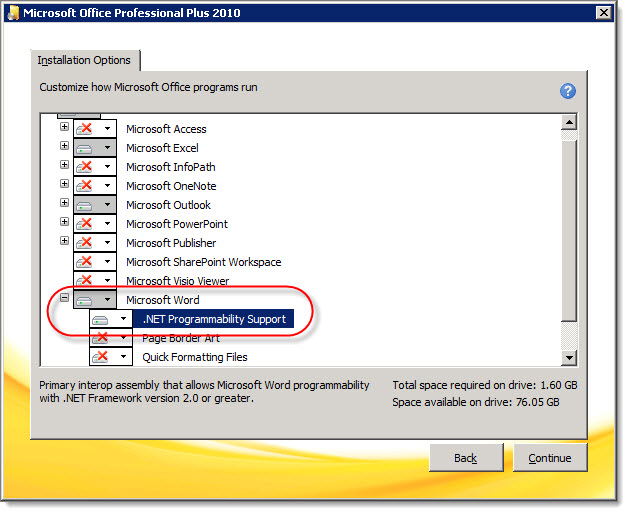Select the Microsoft Excel row label
This screenshot has height=512, width=628.
162,148
